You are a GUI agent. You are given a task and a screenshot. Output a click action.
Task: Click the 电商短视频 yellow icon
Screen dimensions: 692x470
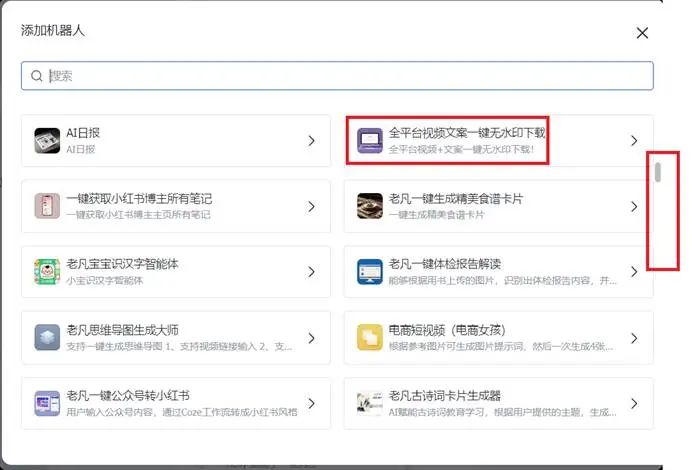click(x=369, y=338)
